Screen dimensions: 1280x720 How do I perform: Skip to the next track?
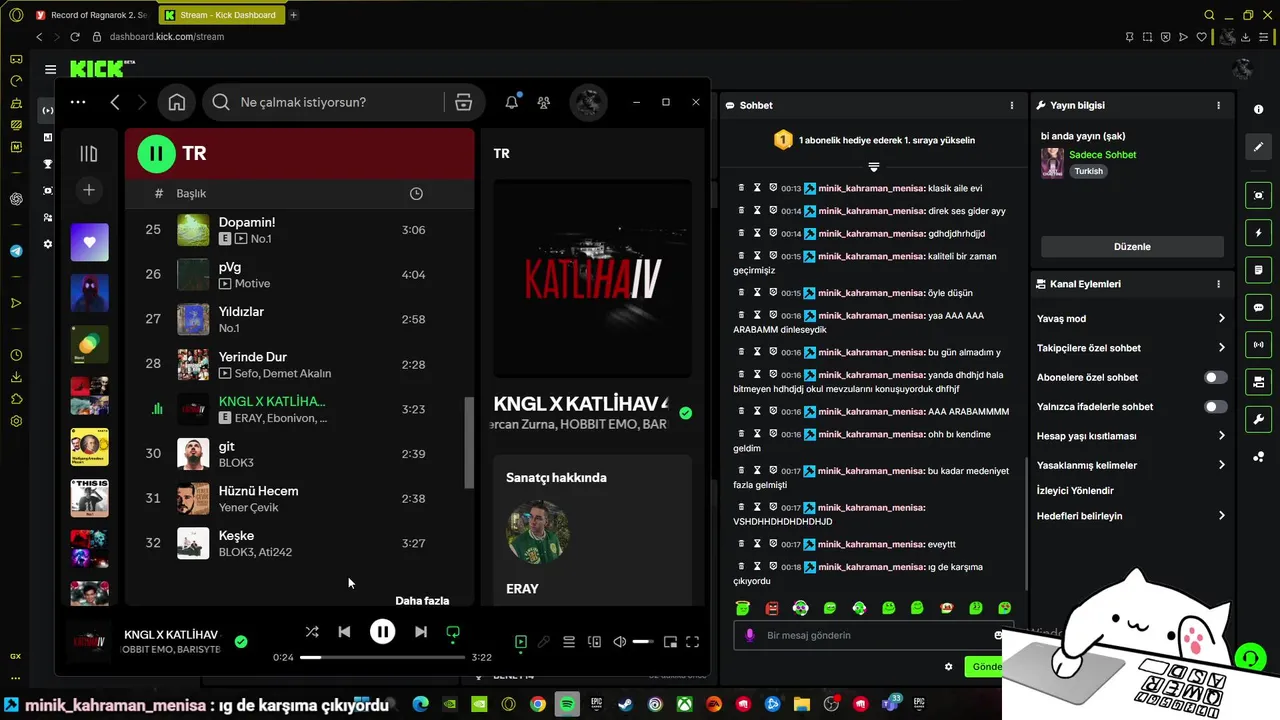[x=421, y=632]
